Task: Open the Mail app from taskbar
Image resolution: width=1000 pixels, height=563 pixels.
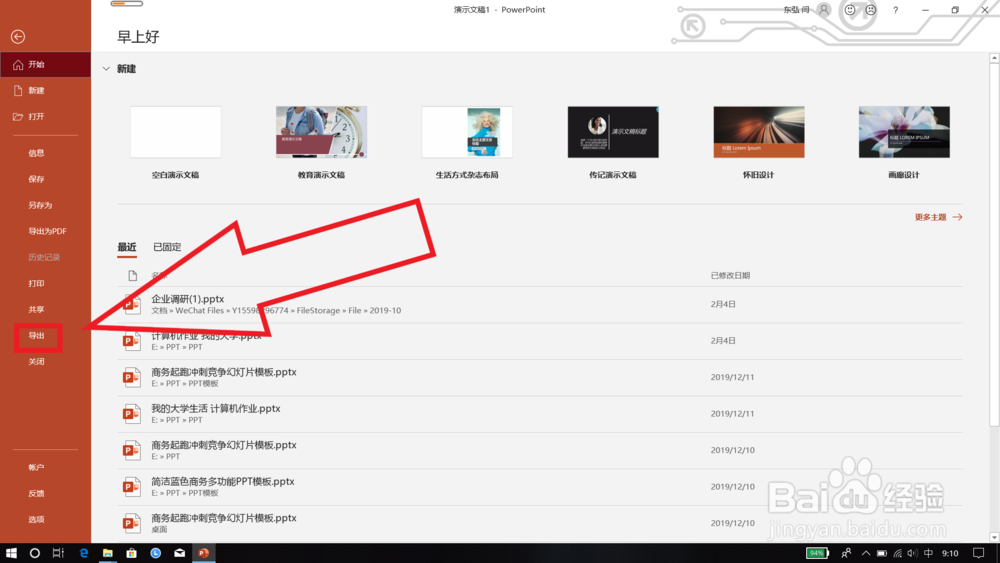Action: tap(180, 553)
